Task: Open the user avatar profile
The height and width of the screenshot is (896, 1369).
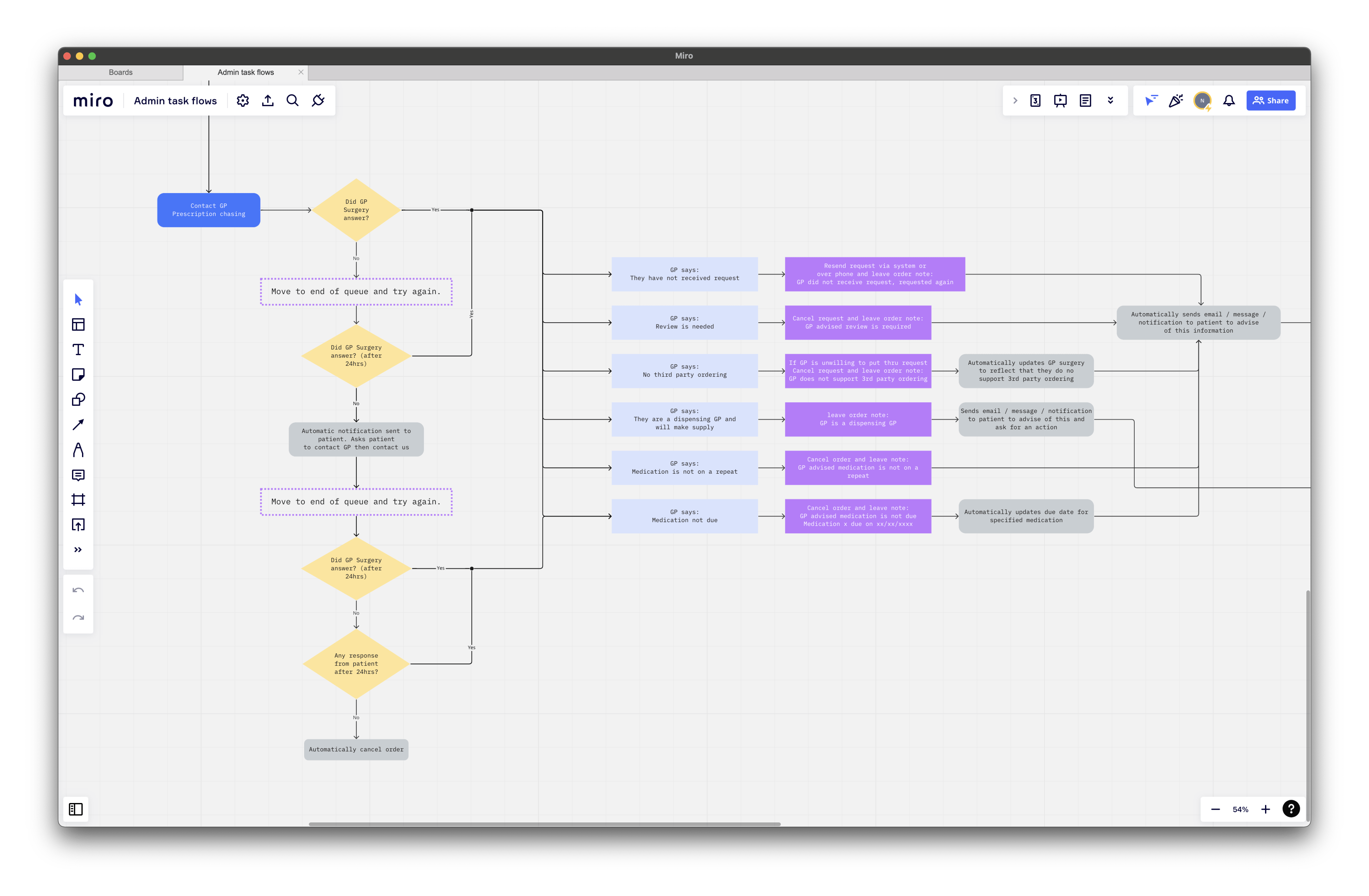Action: click(x=1202, y=101)
